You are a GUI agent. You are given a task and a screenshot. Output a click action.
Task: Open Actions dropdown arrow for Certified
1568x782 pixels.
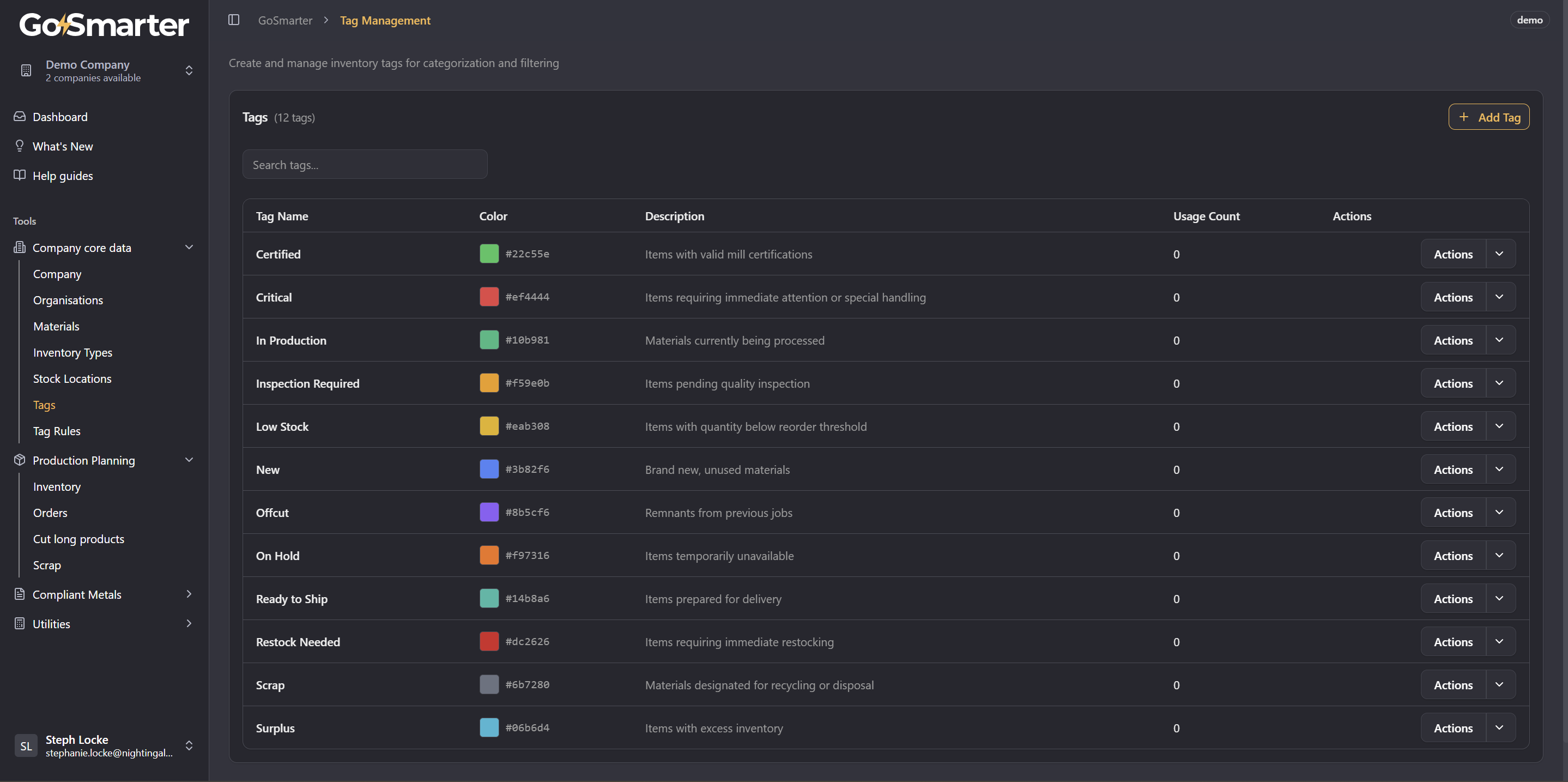click(1499, 254)
